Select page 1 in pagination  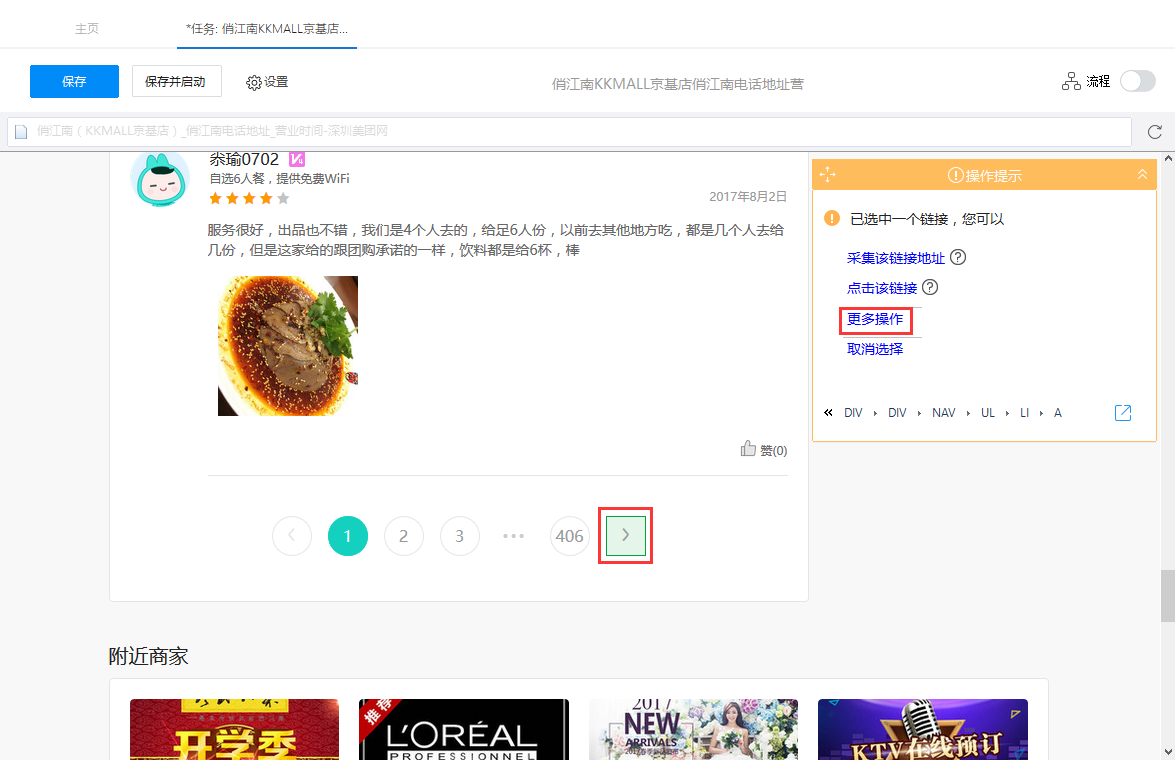click(348, 536)
